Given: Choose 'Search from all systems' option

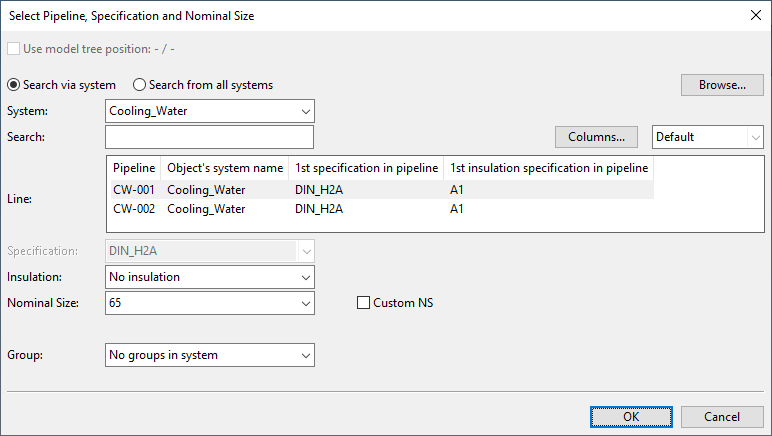Looking at the screenshot, I should [x=140, y=85].
